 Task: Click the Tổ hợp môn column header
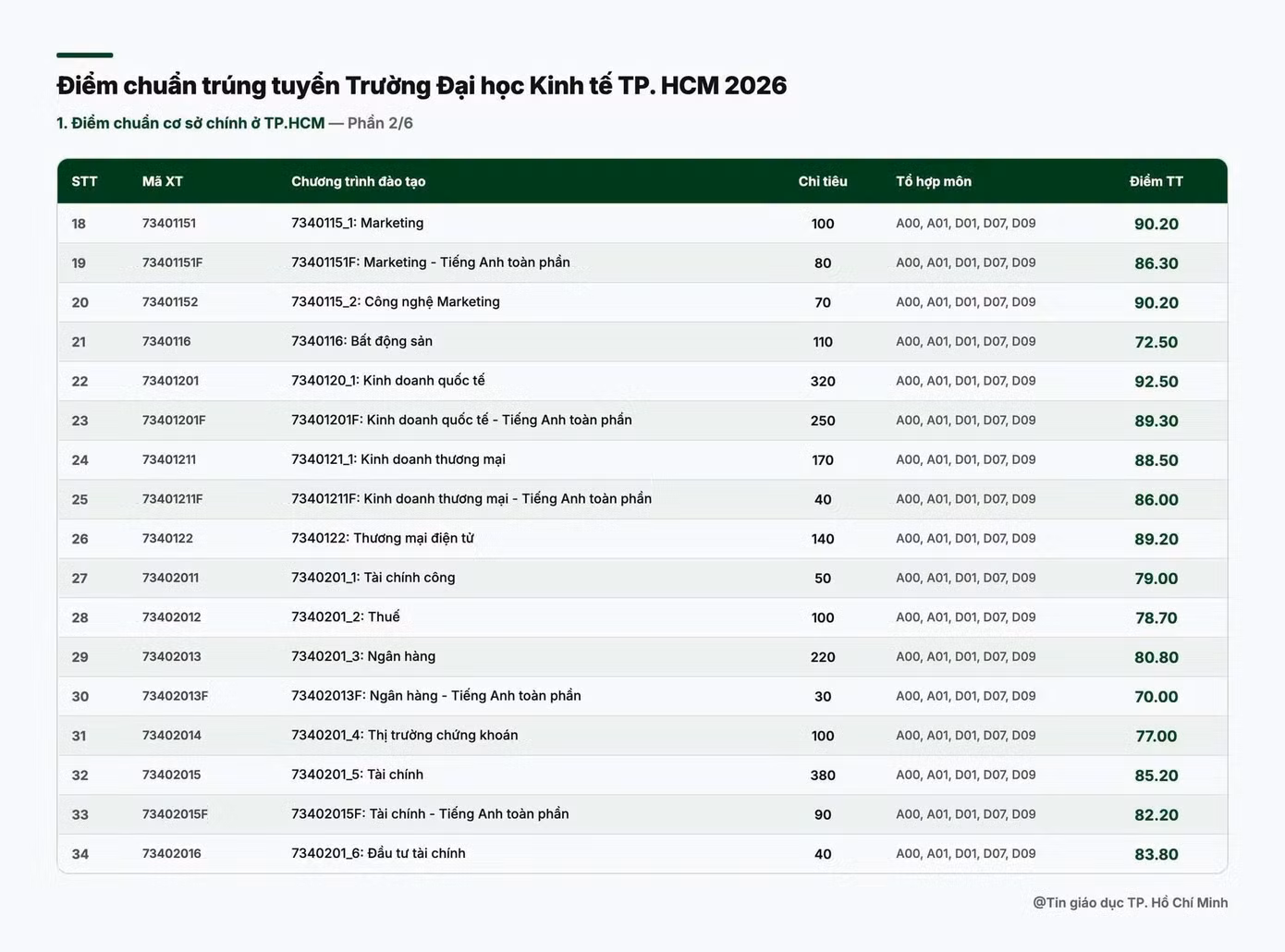pos(934,181)
